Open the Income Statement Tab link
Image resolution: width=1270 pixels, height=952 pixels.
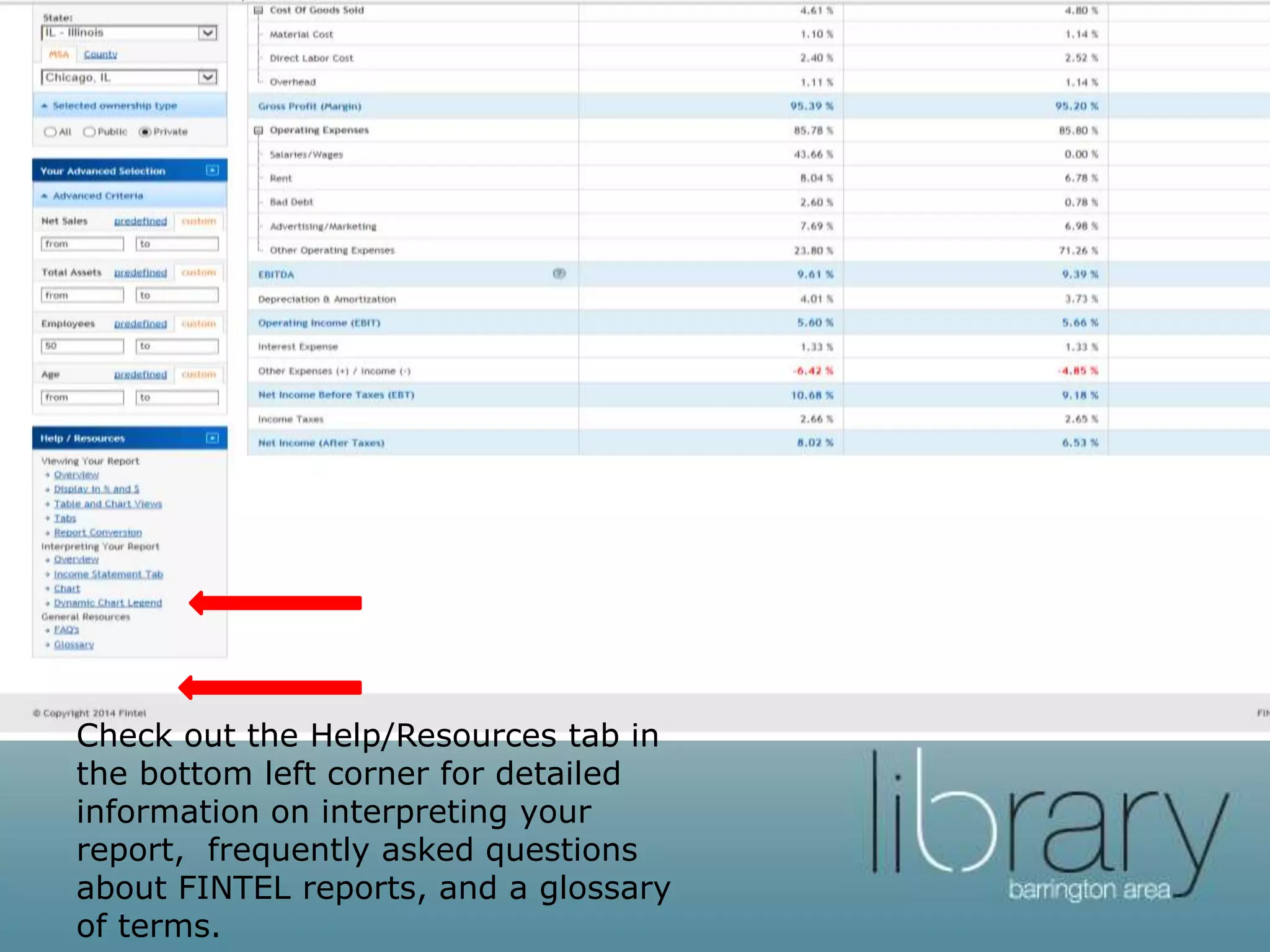108,575
